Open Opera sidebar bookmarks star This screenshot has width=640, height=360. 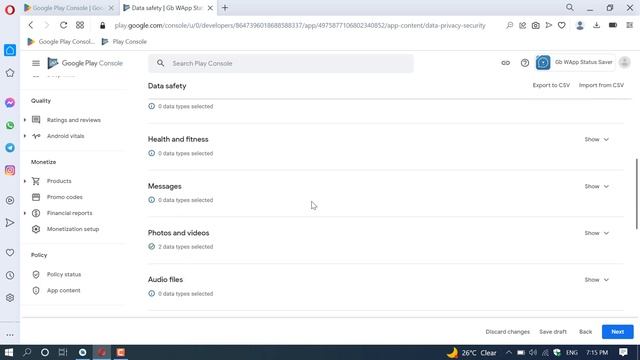pyautogui.click(x=10, y=73)
